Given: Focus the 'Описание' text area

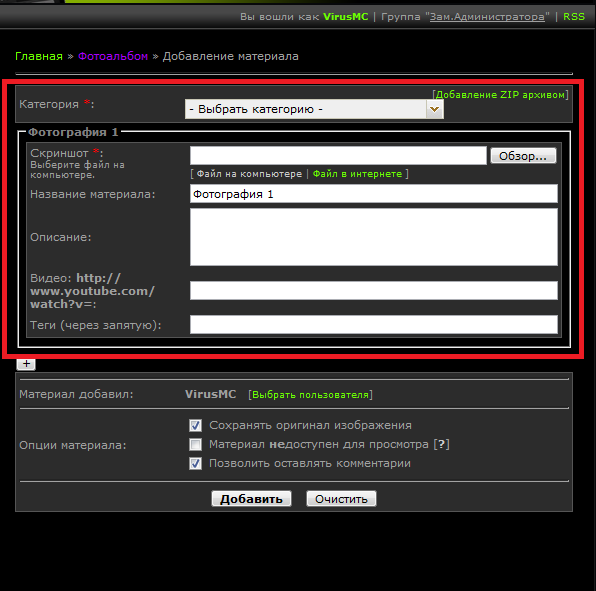Looking at the screenshot, I should (x=374, y=237).
